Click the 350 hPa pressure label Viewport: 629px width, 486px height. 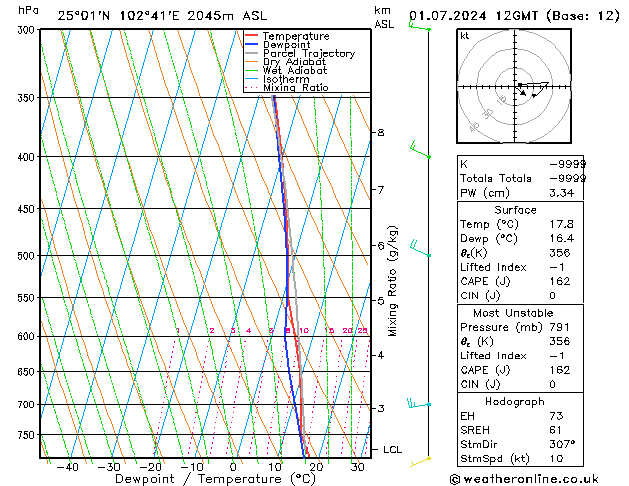[x=28, y=98]
